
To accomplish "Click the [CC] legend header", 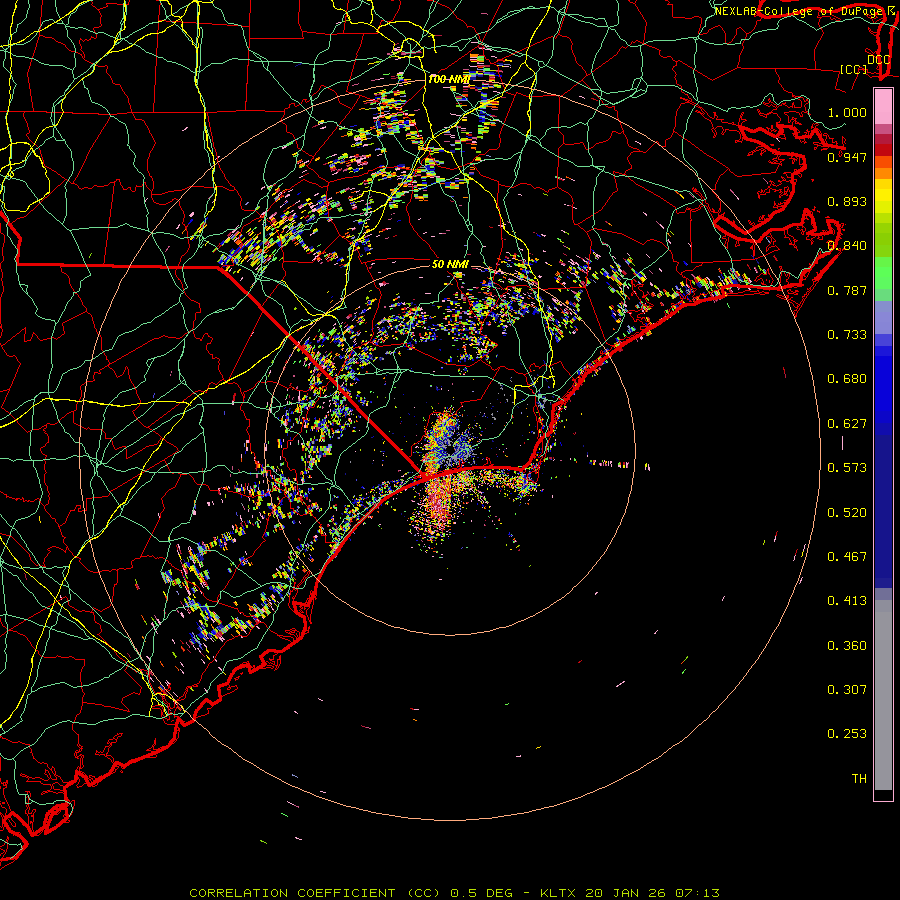I will pyautogui.click(x=853, y=69).
